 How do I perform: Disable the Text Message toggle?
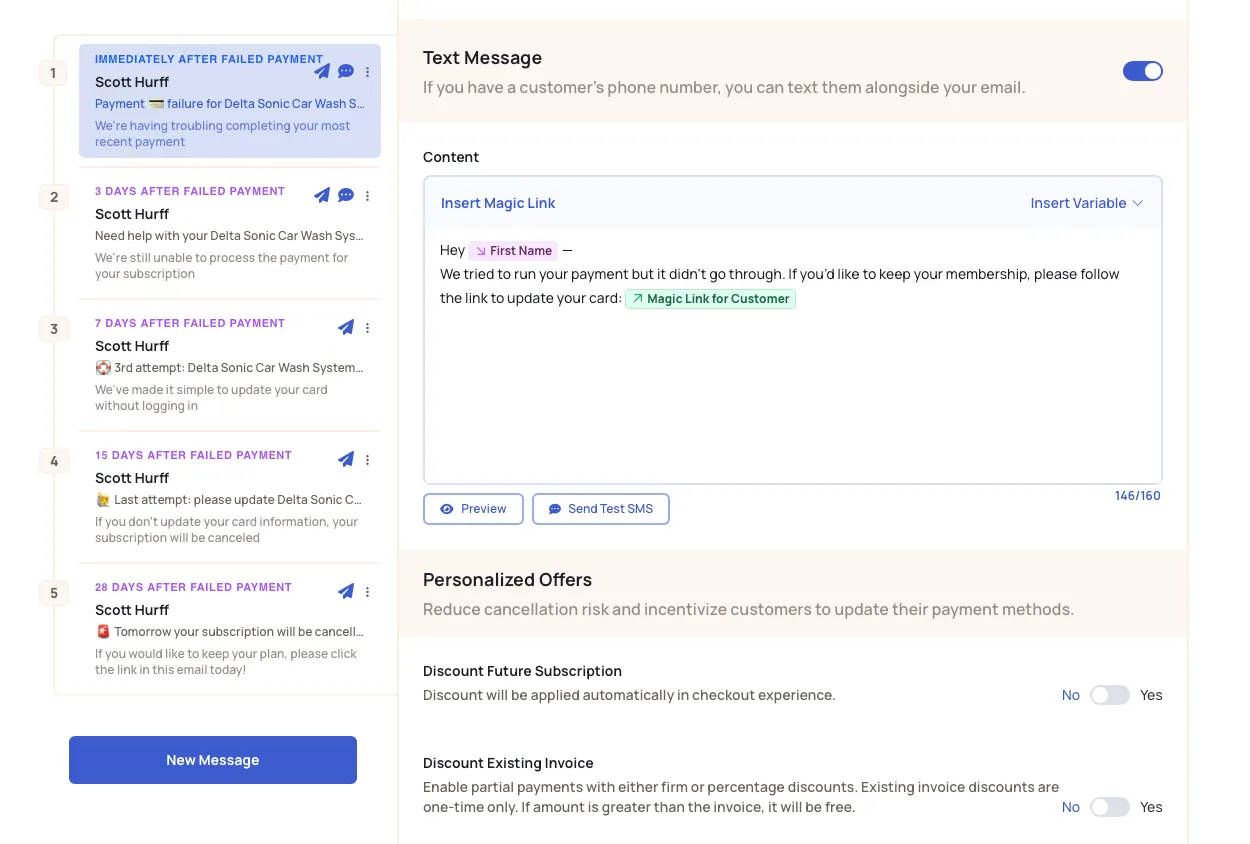coord(1142,71)
